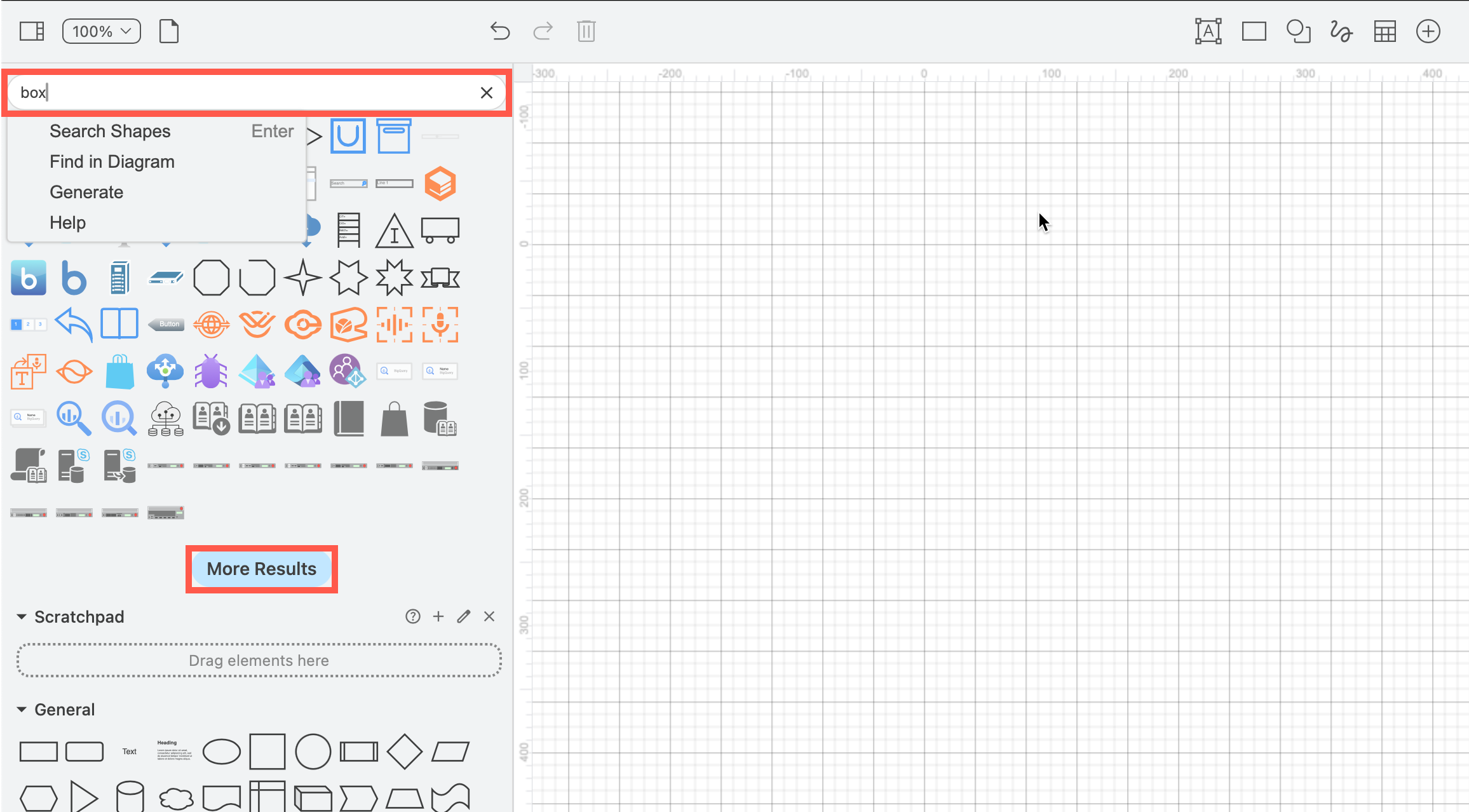Collapse the Scratchpad section
Viewport: 1469px width, 812px height.
[x=22, y=616]
